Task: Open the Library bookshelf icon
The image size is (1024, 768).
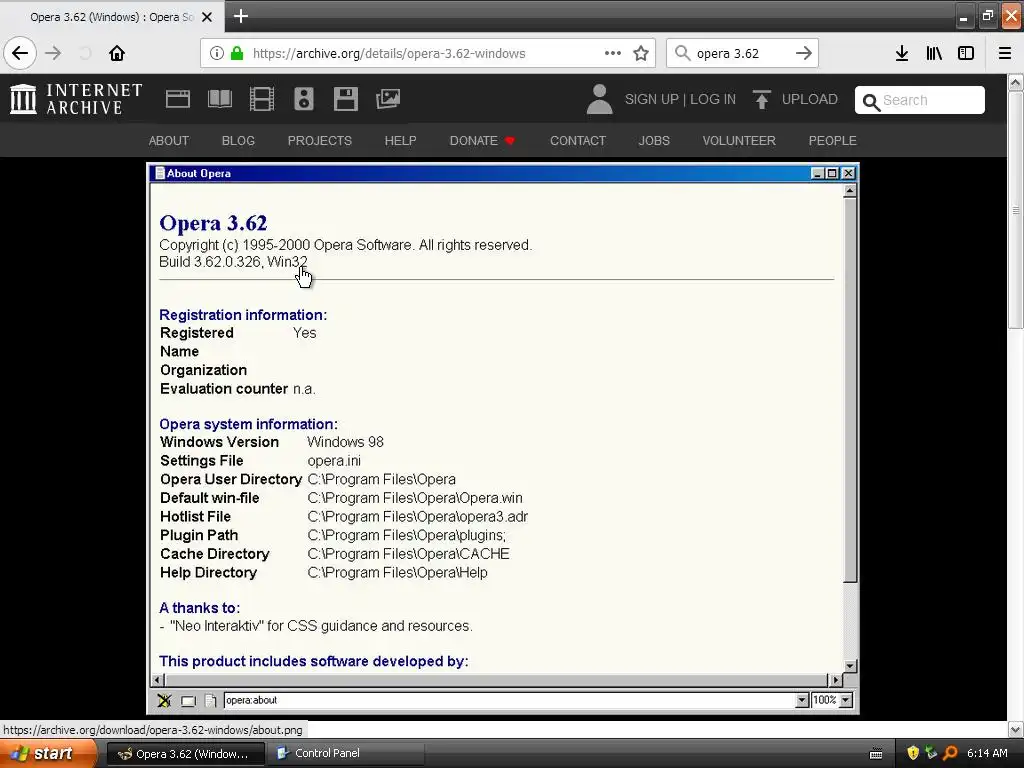Action: coord(934,53)
